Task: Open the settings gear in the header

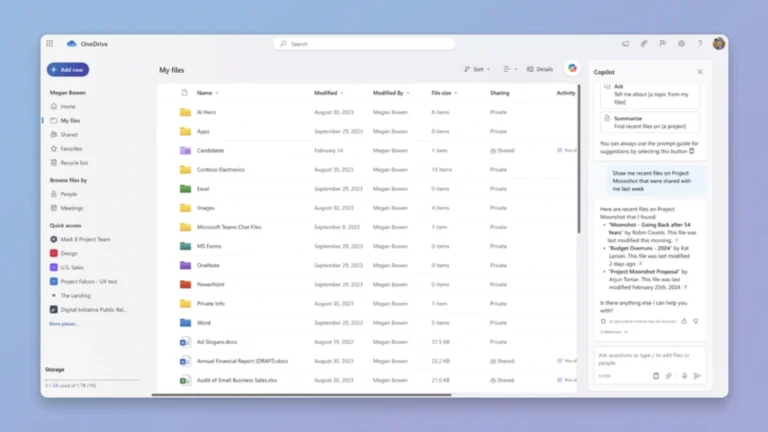Action: click(681, 44)
